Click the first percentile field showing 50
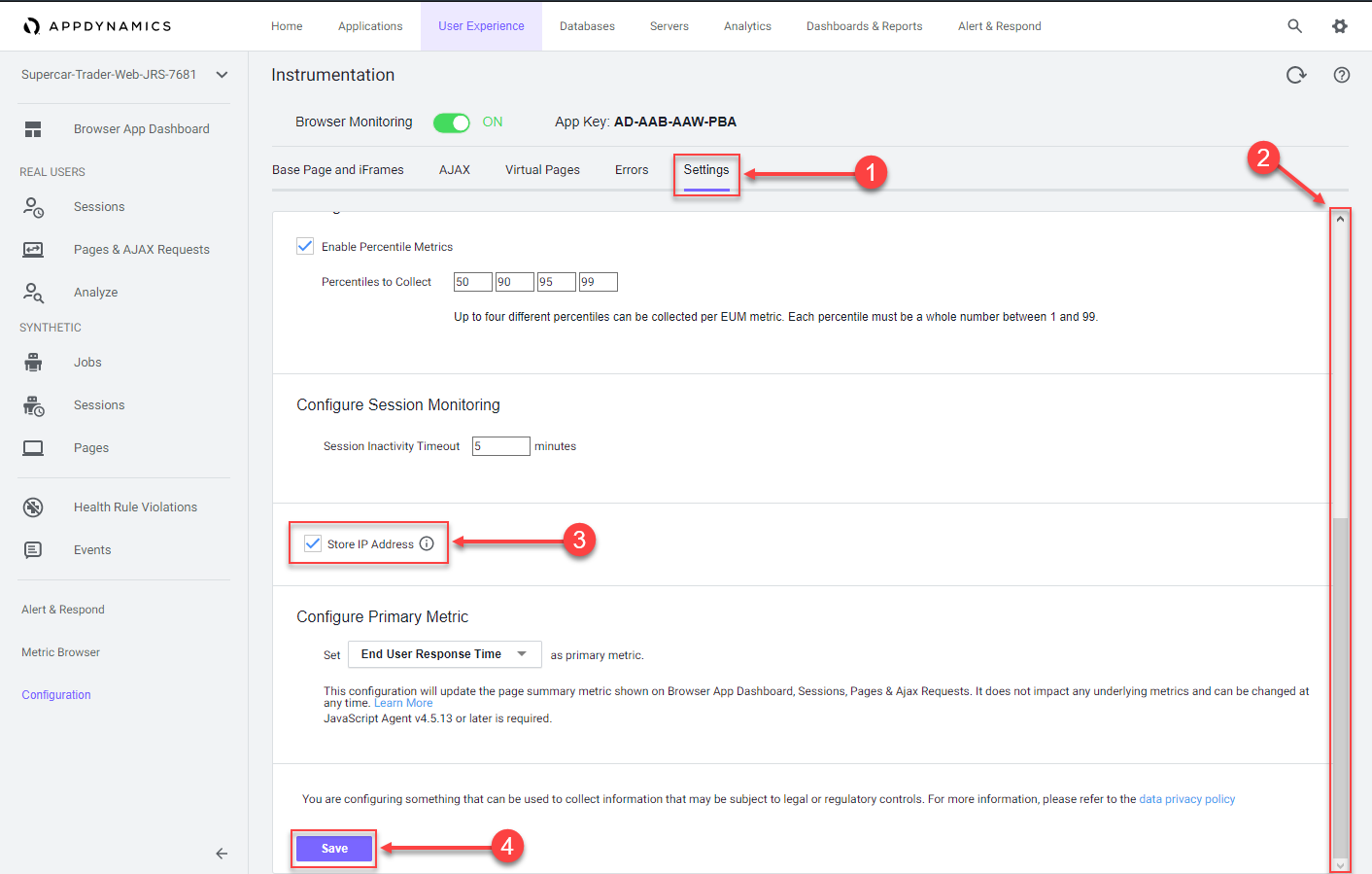Screen dimensions: 1372x874 point(473,282)
